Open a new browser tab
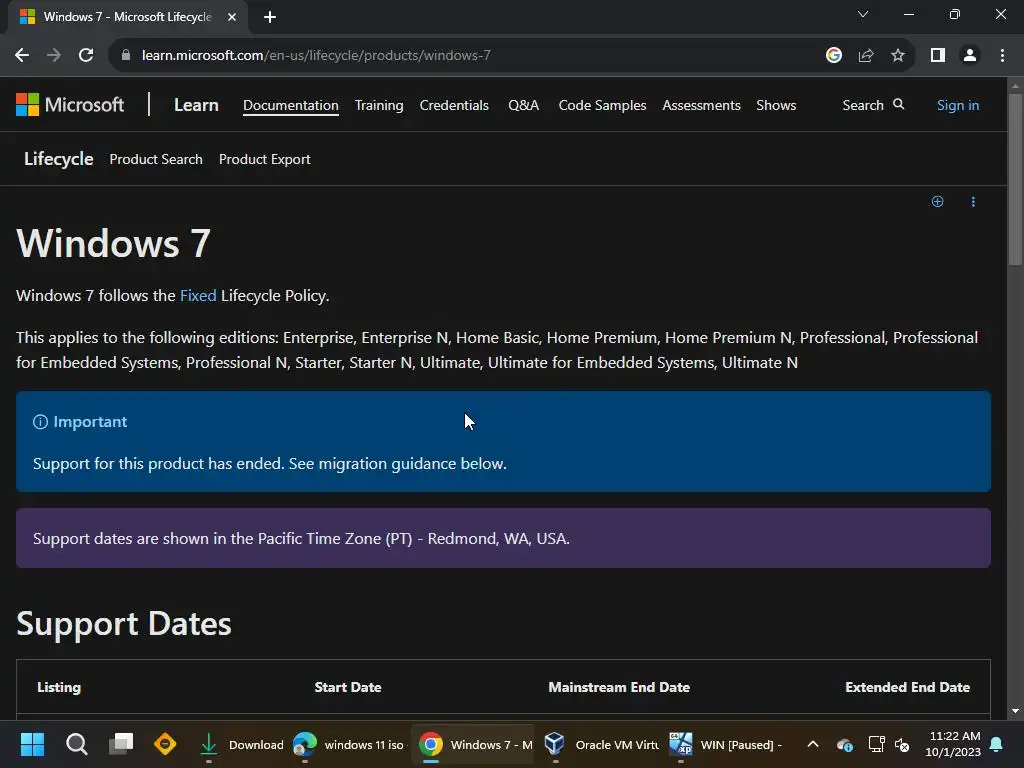 [x=270, y=17]
